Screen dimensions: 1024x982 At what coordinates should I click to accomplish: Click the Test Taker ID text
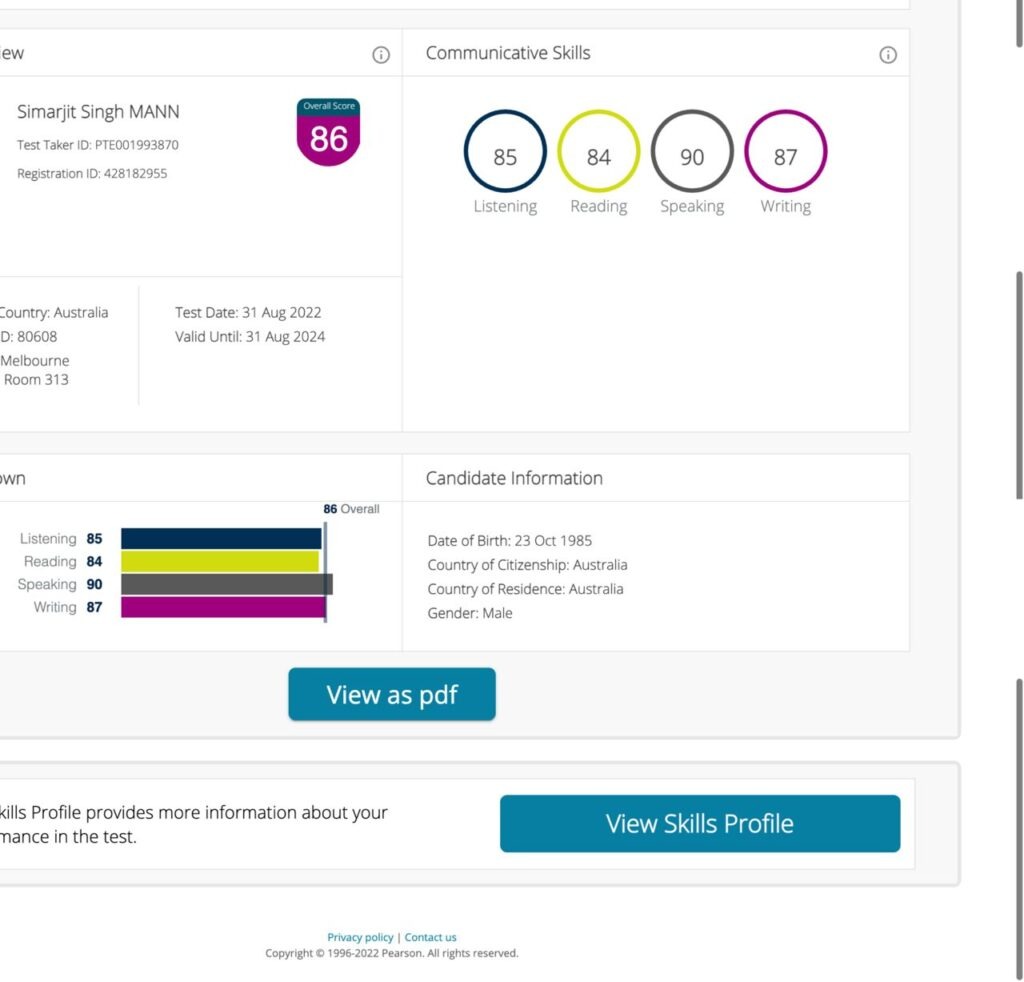98,145
